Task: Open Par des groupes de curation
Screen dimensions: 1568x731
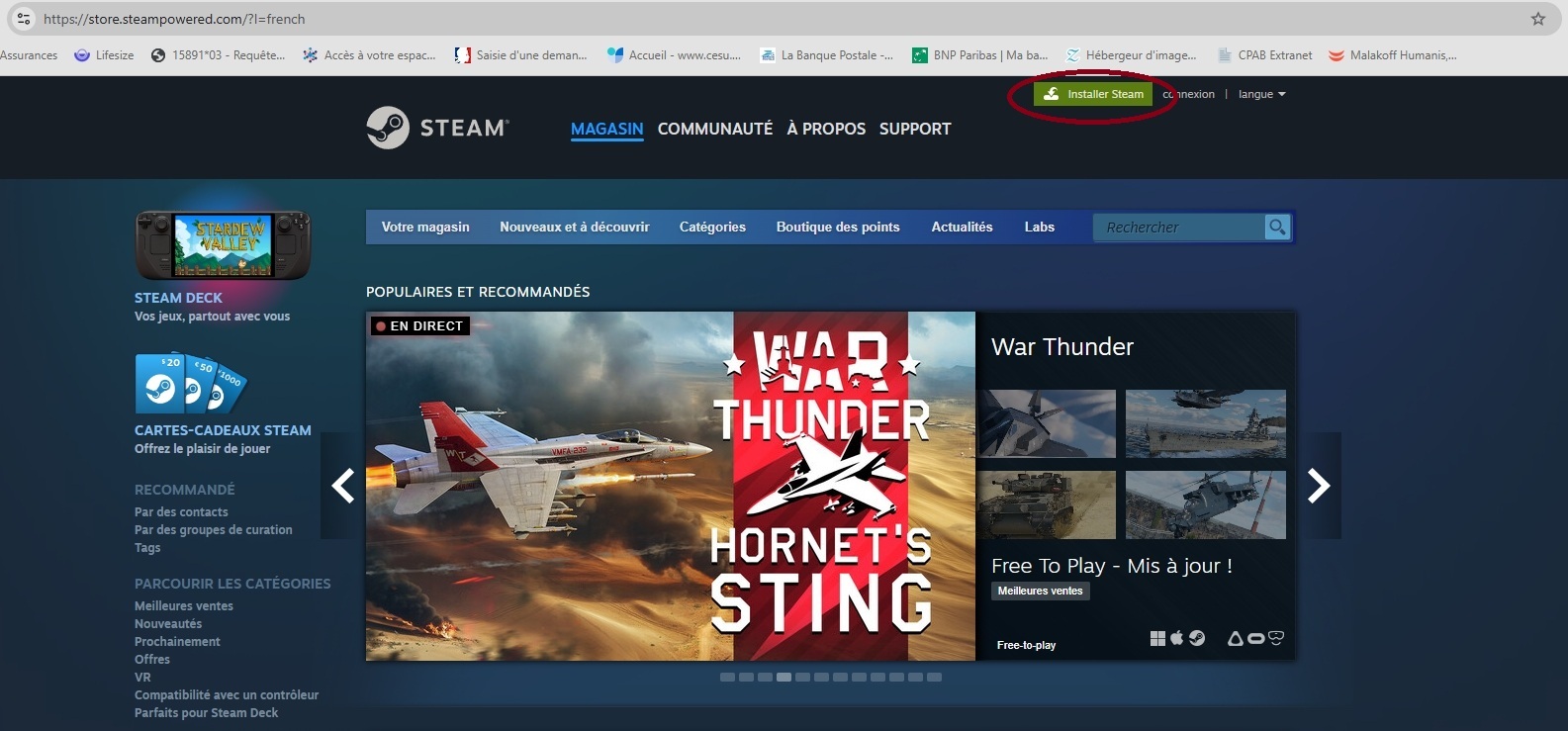Action: point(214,530)
